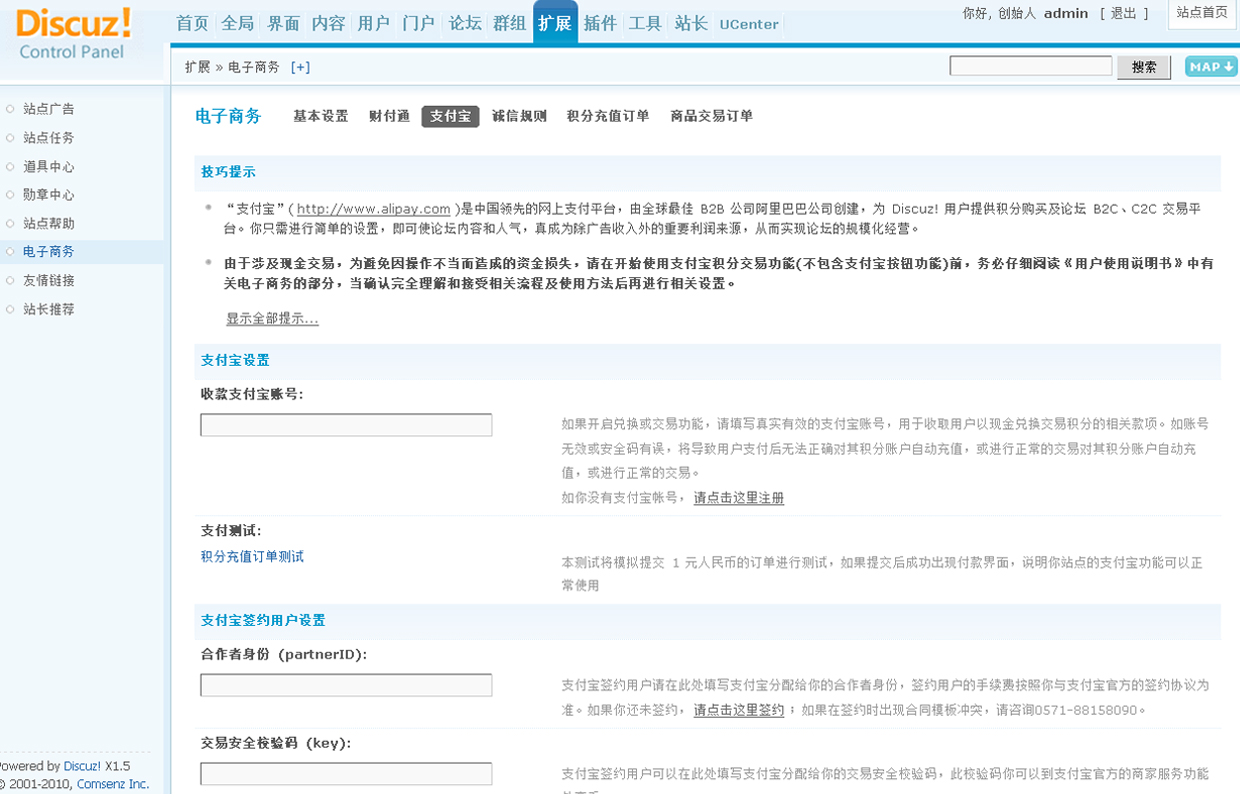1244x797 pixels.
Task: Open the MAP navigation button
Action: click(x=1211, y=67)
